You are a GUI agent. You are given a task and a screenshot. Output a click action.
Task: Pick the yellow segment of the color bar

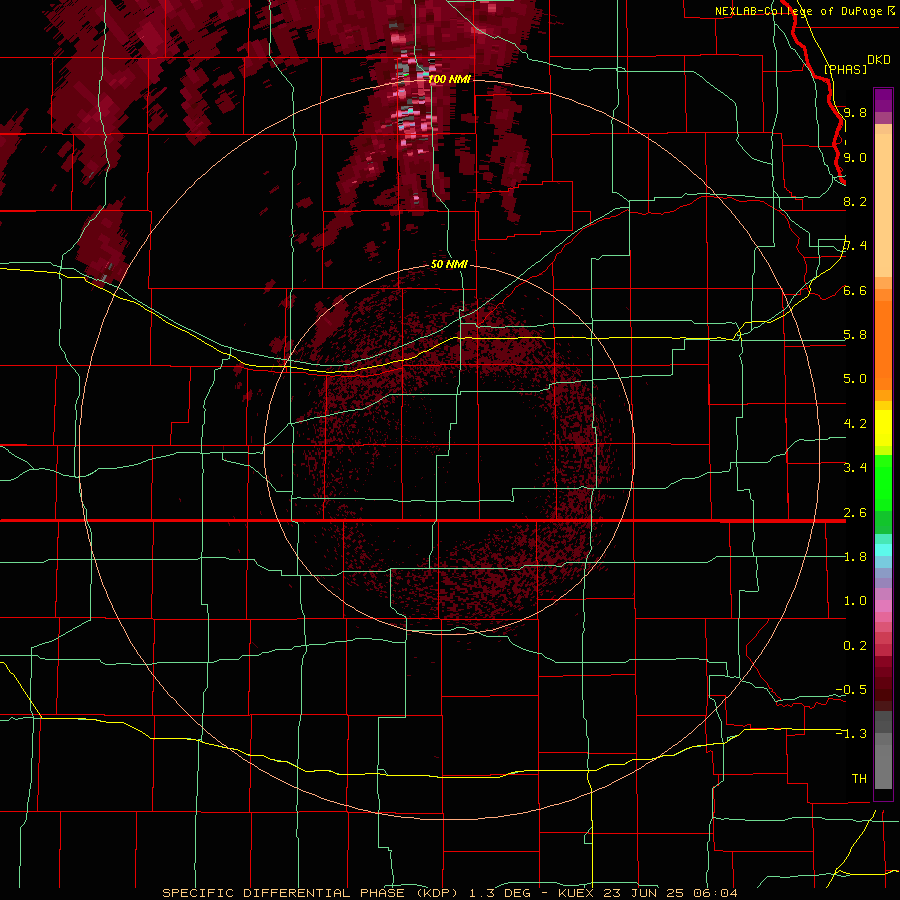(x=883, y=428)
